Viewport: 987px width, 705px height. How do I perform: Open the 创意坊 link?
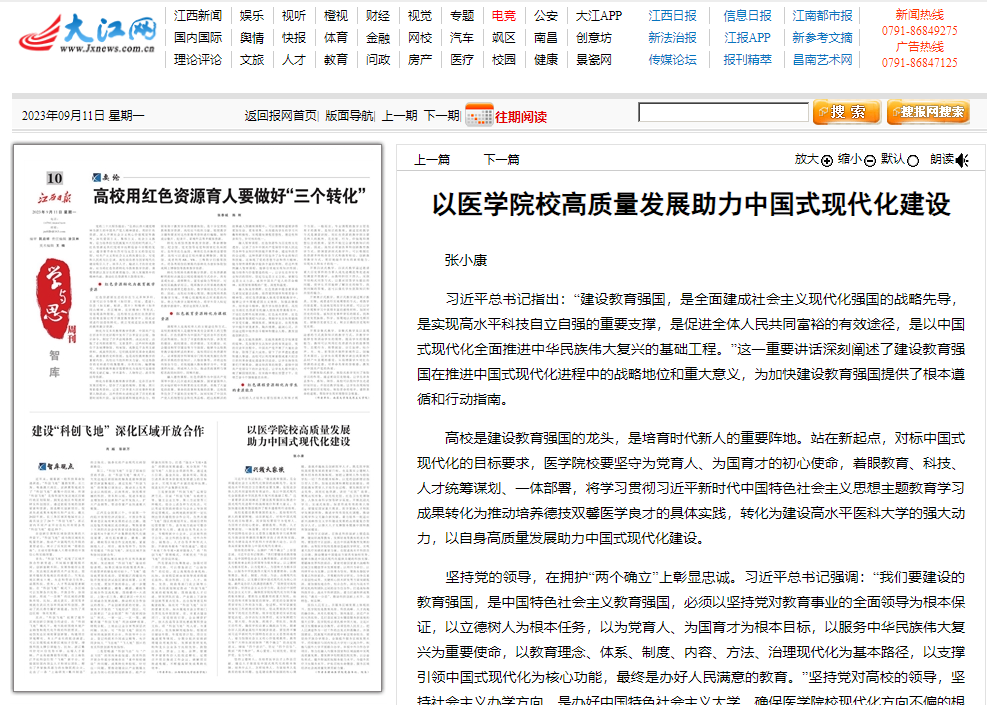(x=594, y=38)
